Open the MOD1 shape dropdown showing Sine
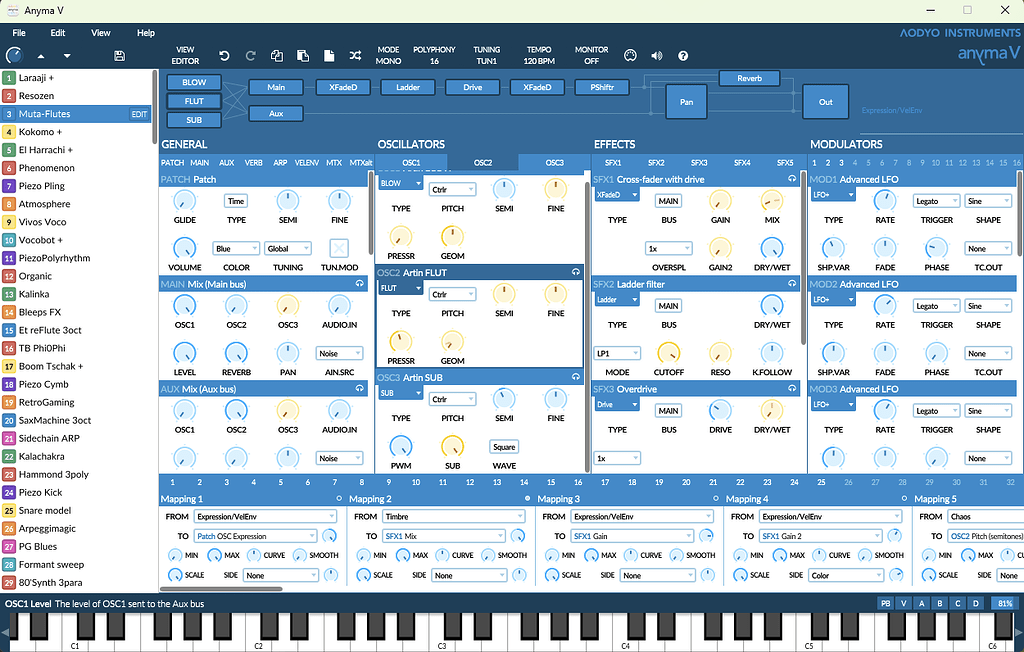This screenshot has width=1024, height=652. [986, 200]
